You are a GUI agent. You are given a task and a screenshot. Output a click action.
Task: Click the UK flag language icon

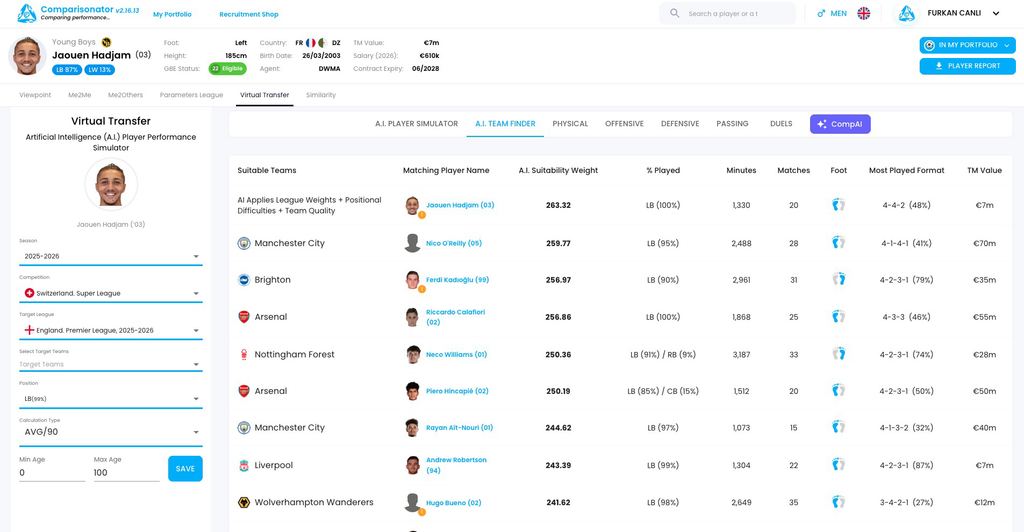pos(863,13)
